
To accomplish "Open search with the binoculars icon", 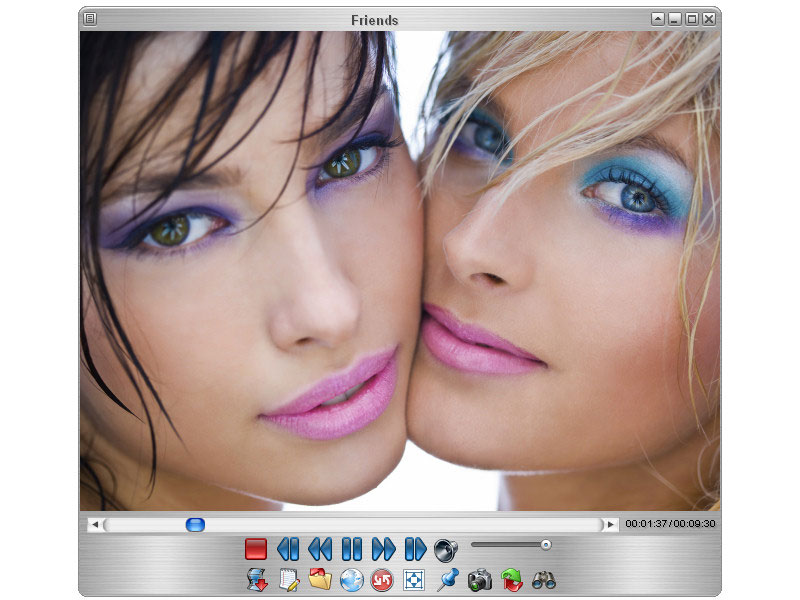I will tap(544, 581).
